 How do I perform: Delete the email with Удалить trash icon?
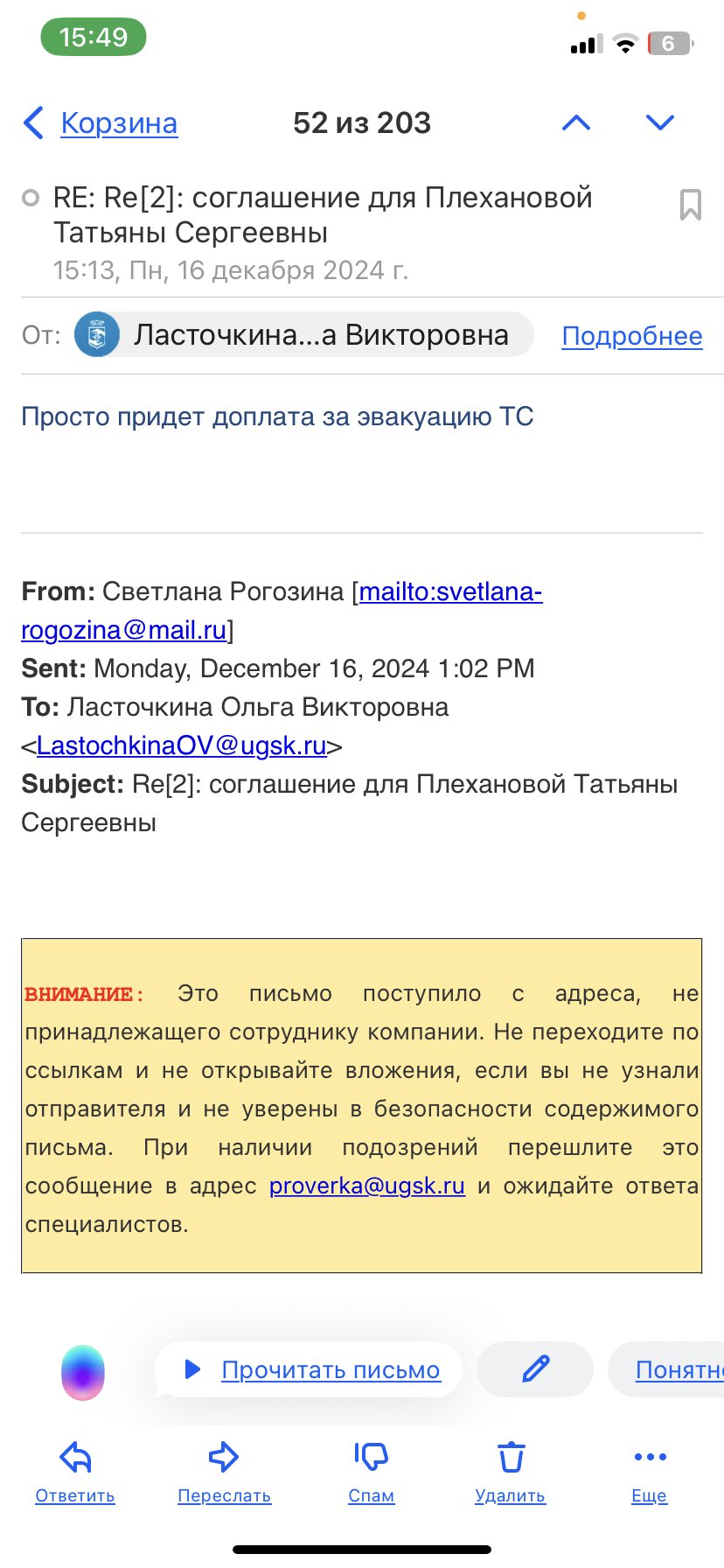tap(511, 1473)
